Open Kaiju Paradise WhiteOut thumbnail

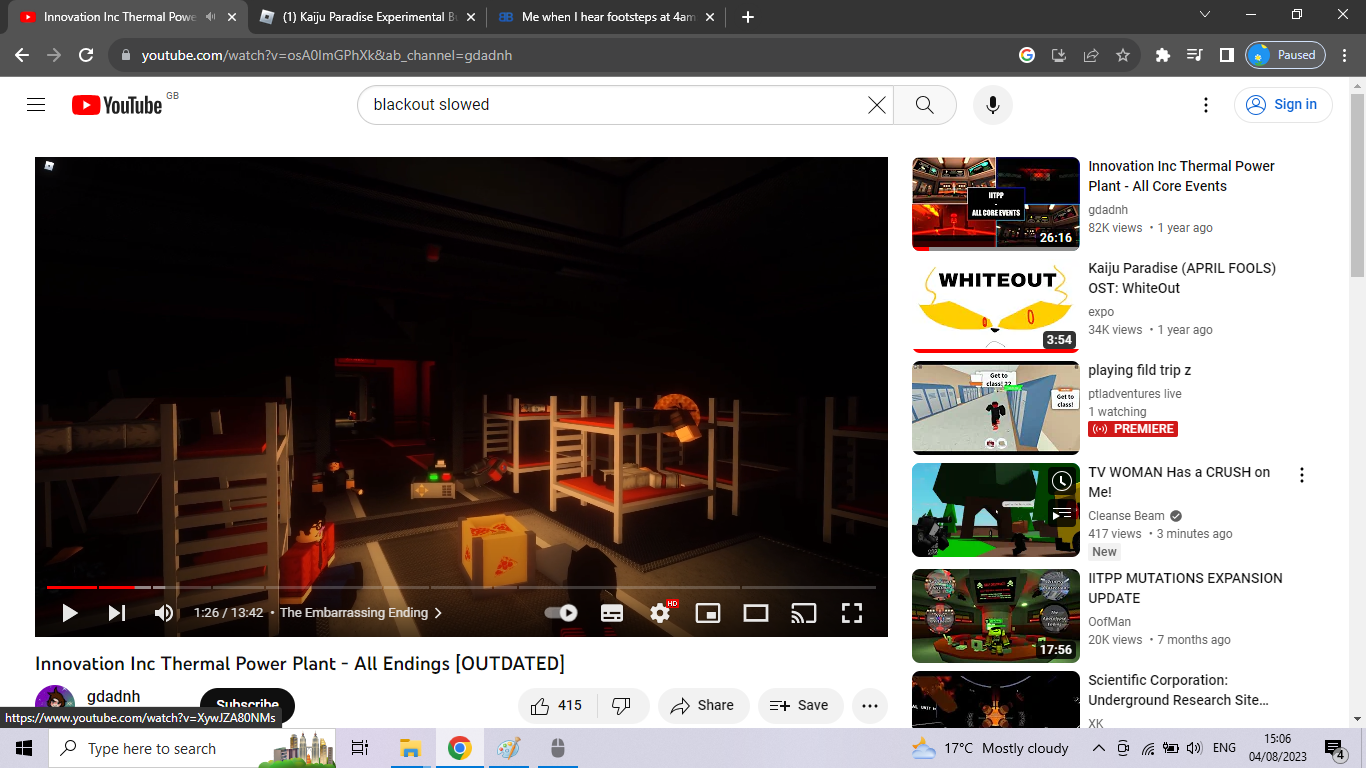[996, 306]
